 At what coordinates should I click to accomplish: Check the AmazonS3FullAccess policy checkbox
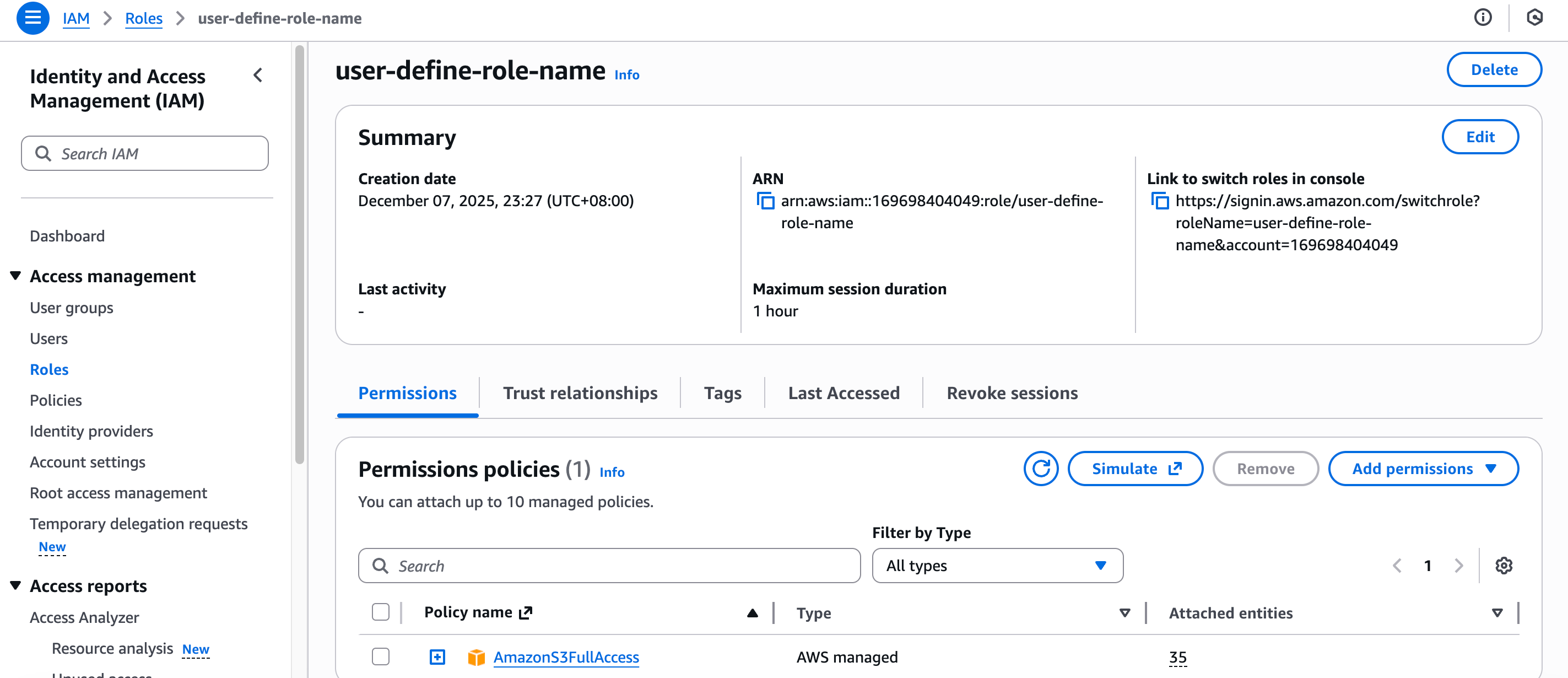[x=381, y=657]
